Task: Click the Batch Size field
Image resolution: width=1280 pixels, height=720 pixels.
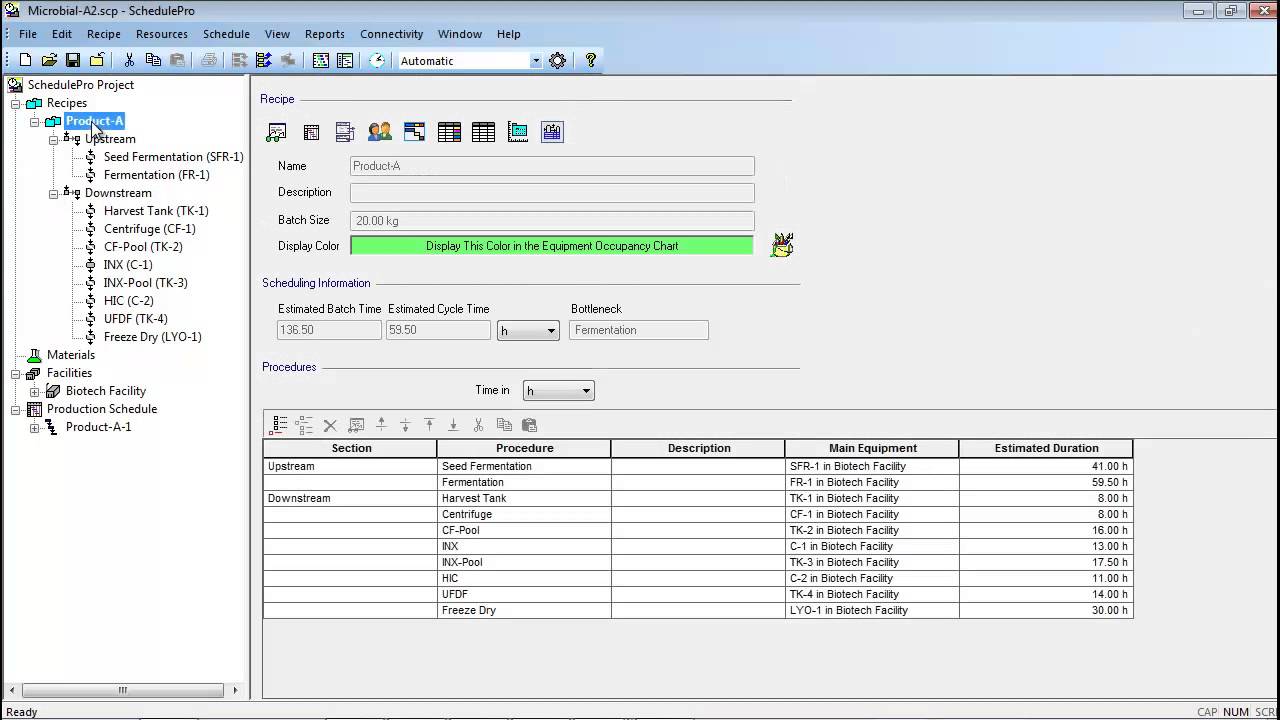Action: click(552, 221)
